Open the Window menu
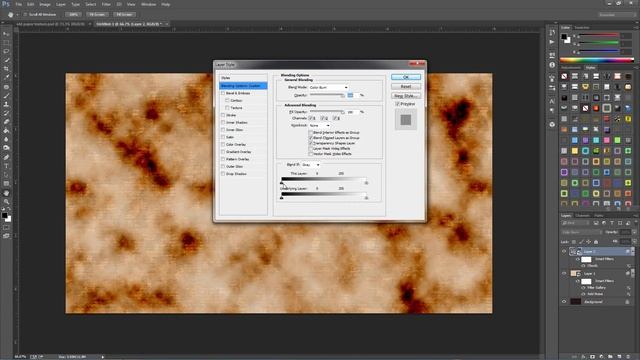Screen dimensions: 640x360 [x=148, y=4]
